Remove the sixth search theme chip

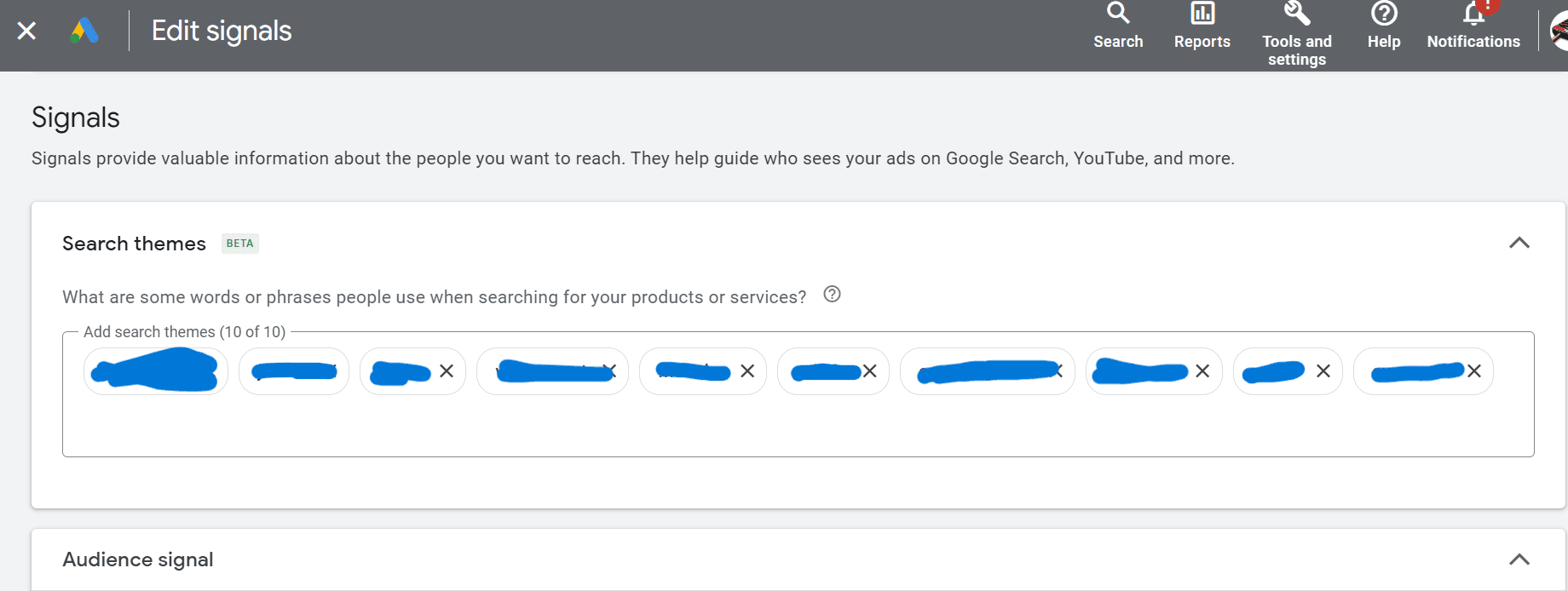(869, 371)
